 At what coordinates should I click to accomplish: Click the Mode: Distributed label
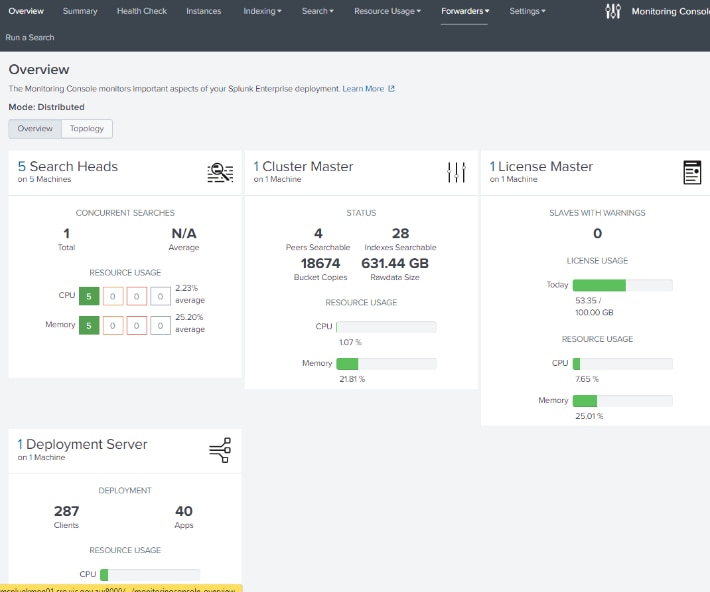click(47, 107)
